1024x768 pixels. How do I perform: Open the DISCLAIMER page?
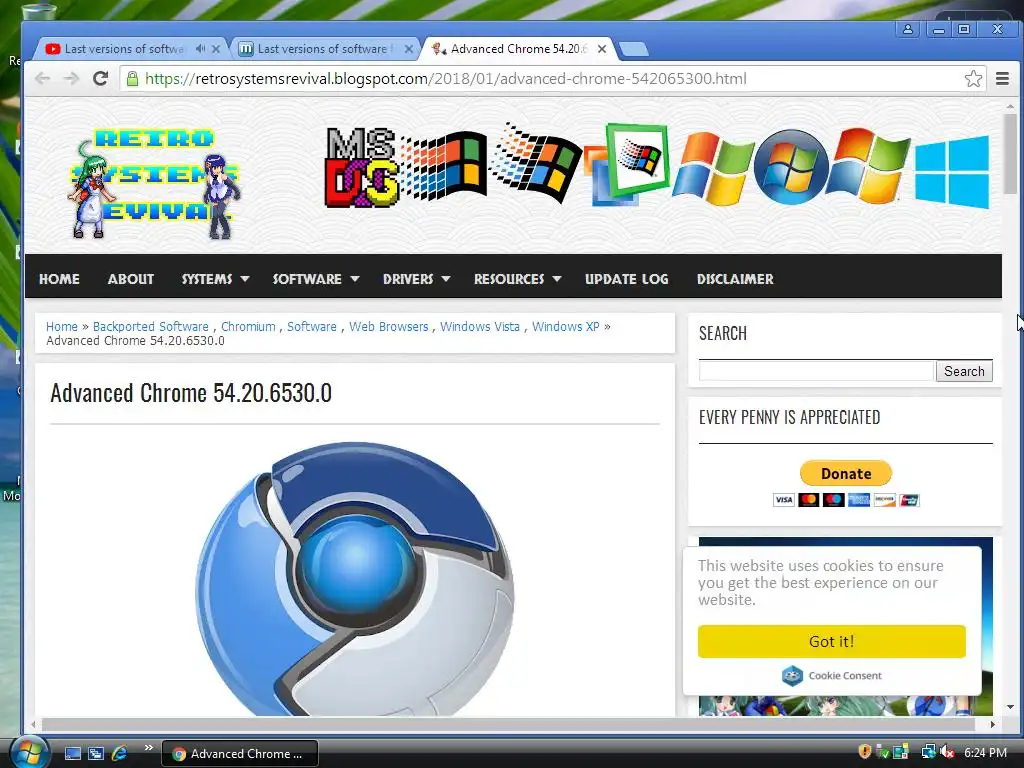735,279
